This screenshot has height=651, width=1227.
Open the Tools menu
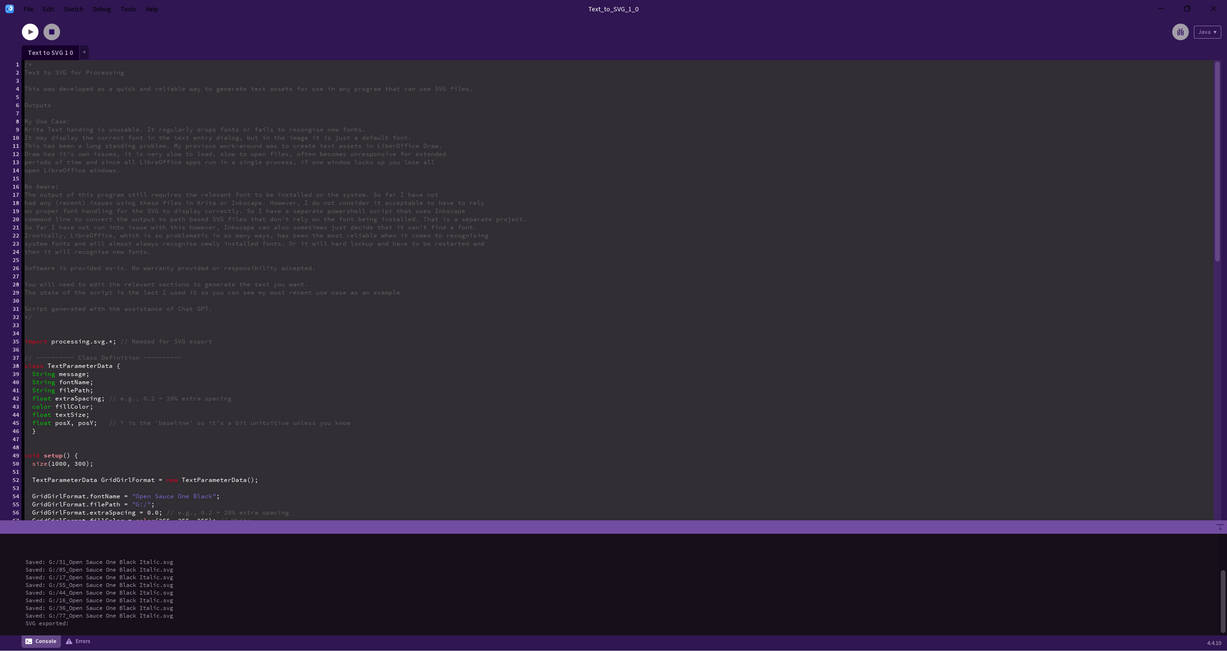(x=128, y=9)
